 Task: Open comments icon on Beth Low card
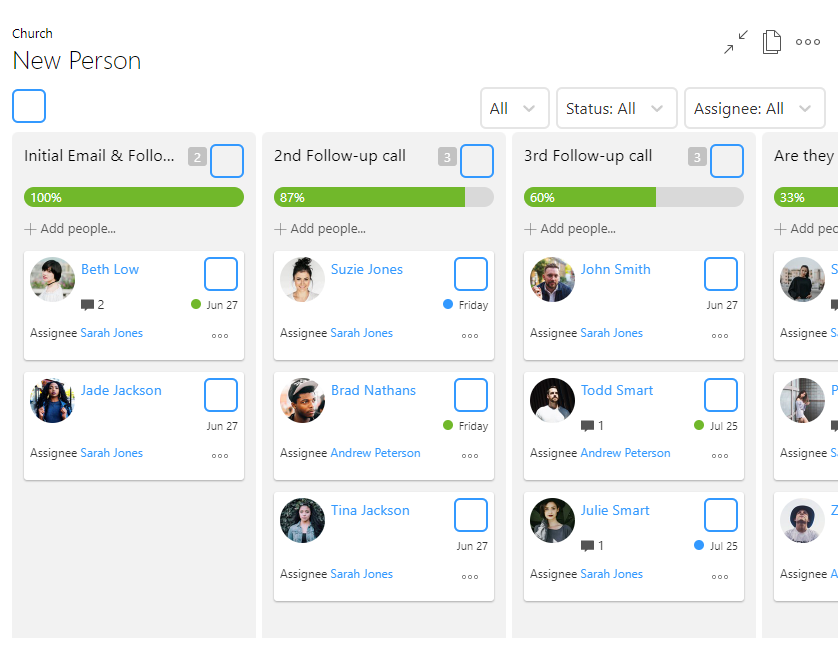click(87, 305)
